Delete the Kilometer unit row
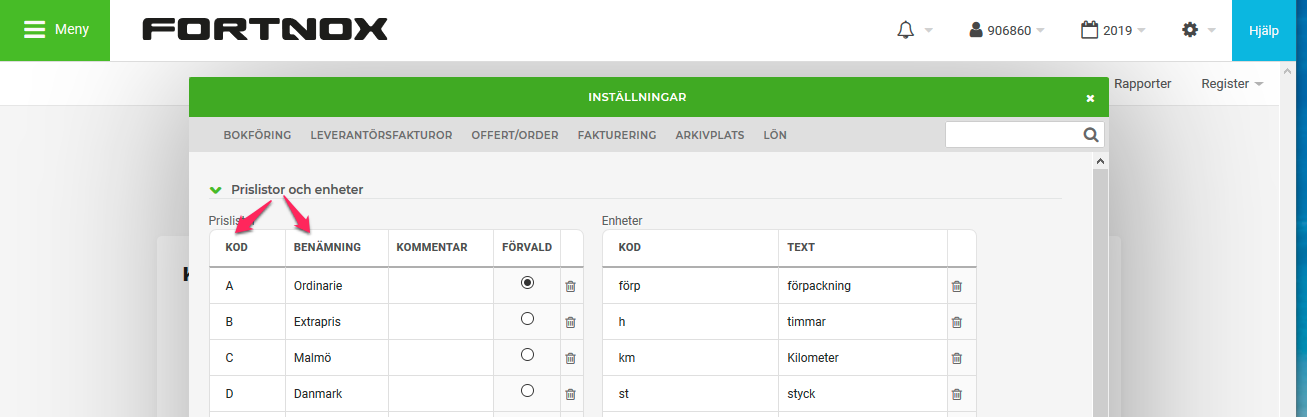Screen dimensions: 1307x417 point(956,358)
